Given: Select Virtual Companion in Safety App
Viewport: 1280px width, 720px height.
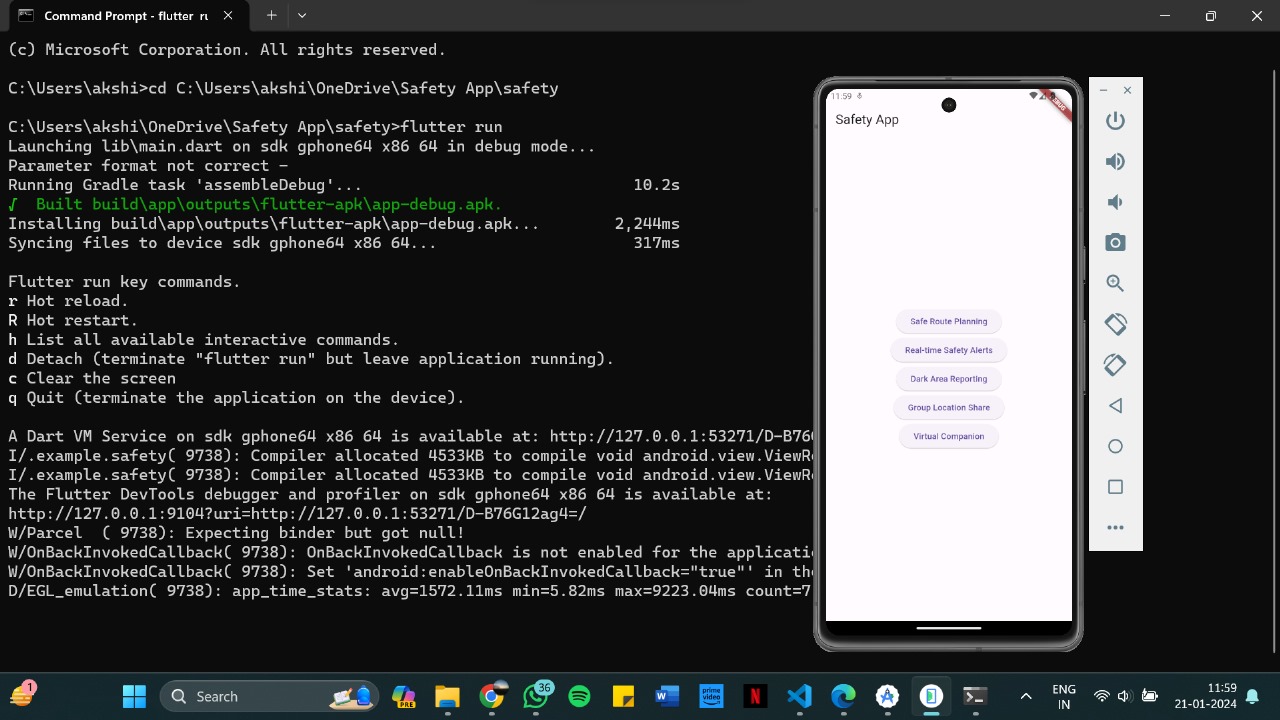Looking at the screenshot, I should pos(948,436).
